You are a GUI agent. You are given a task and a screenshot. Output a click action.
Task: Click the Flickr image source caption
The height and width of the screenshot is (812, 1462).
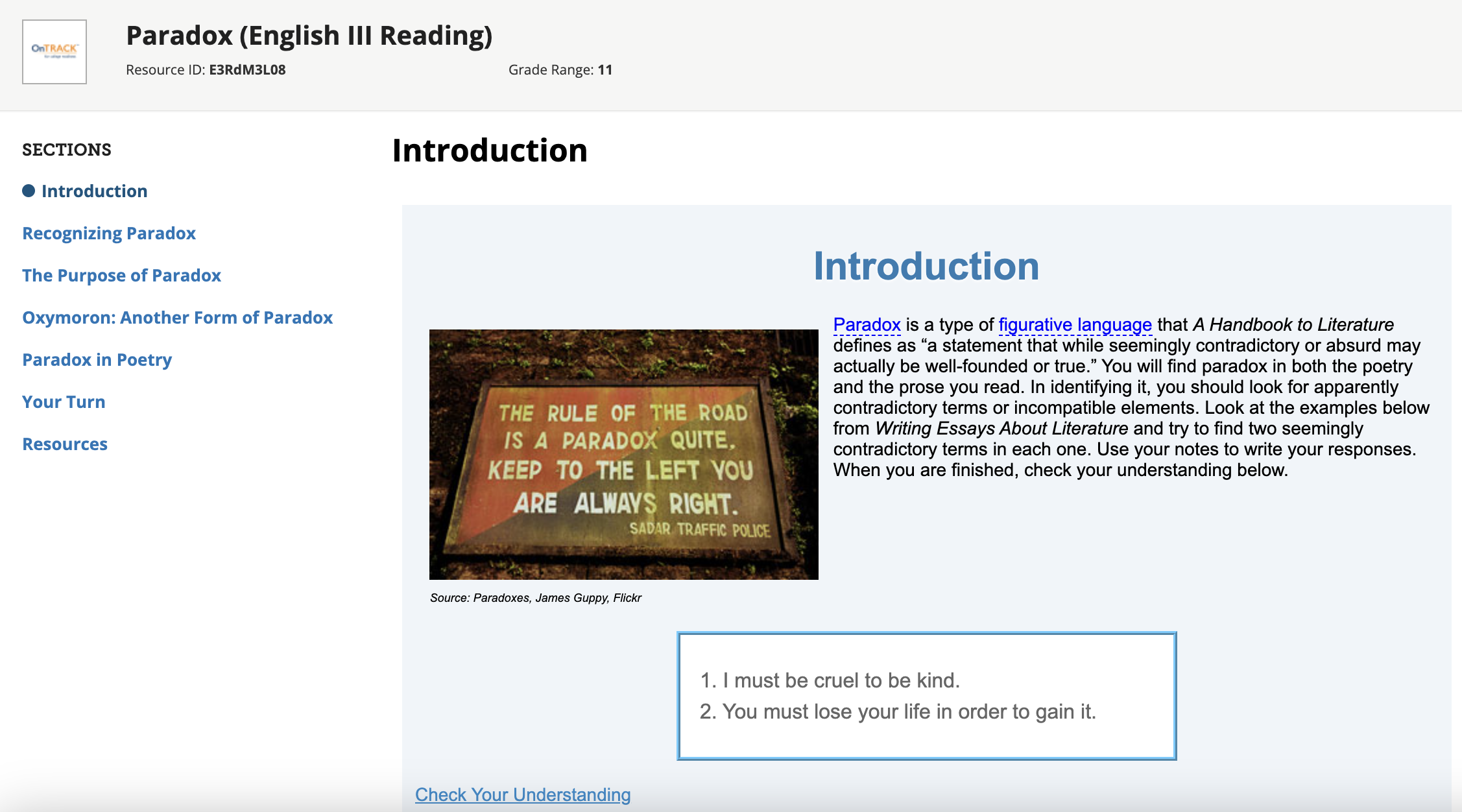click(535, 597)
